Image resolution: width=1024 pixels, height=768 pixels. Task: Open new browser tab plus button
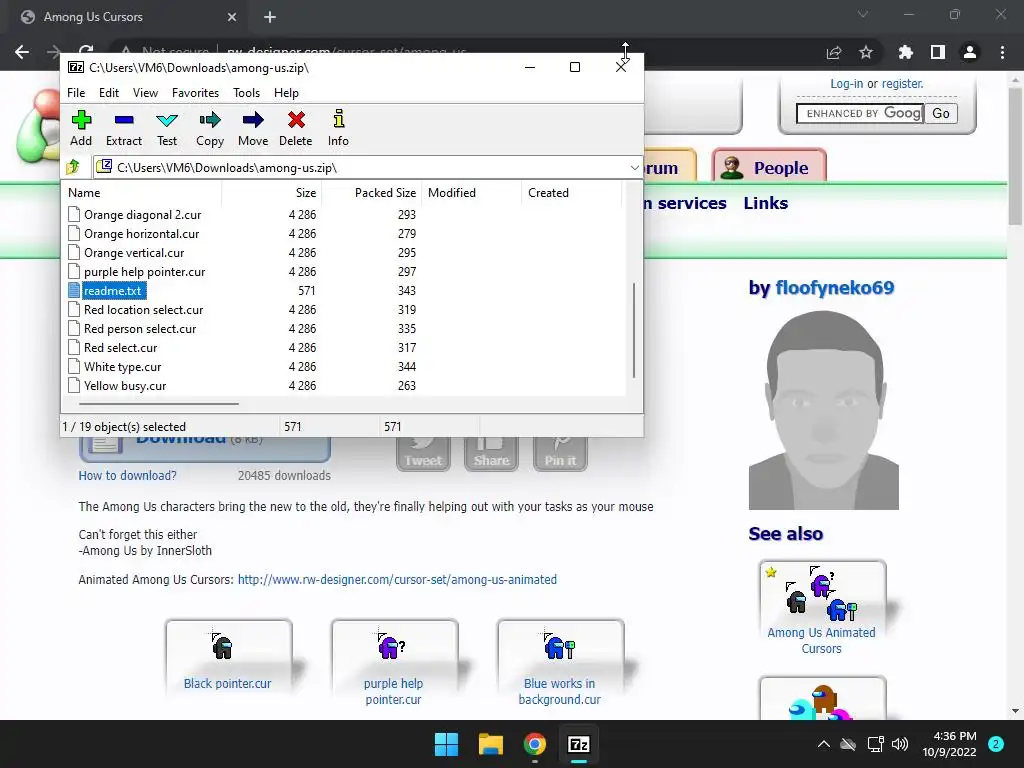(270, 17)
